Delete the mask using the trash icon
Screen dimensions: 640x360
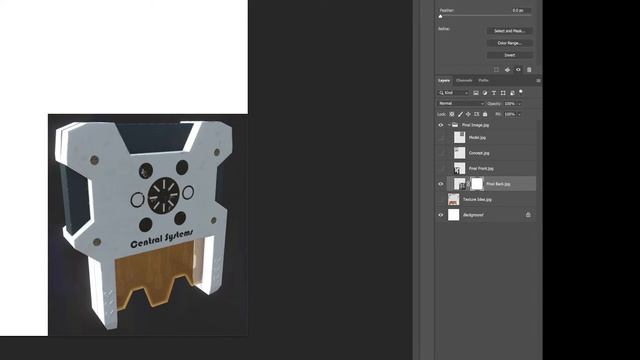coord(529,70)
